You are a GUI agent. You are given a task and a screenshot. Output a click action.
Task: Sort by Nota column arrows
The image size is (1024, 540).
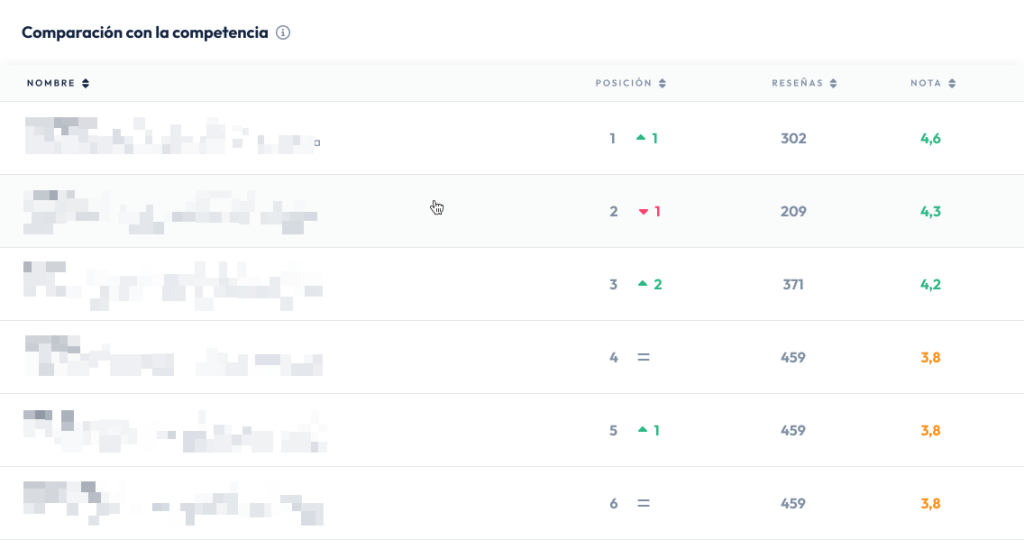tap(952, 84)
